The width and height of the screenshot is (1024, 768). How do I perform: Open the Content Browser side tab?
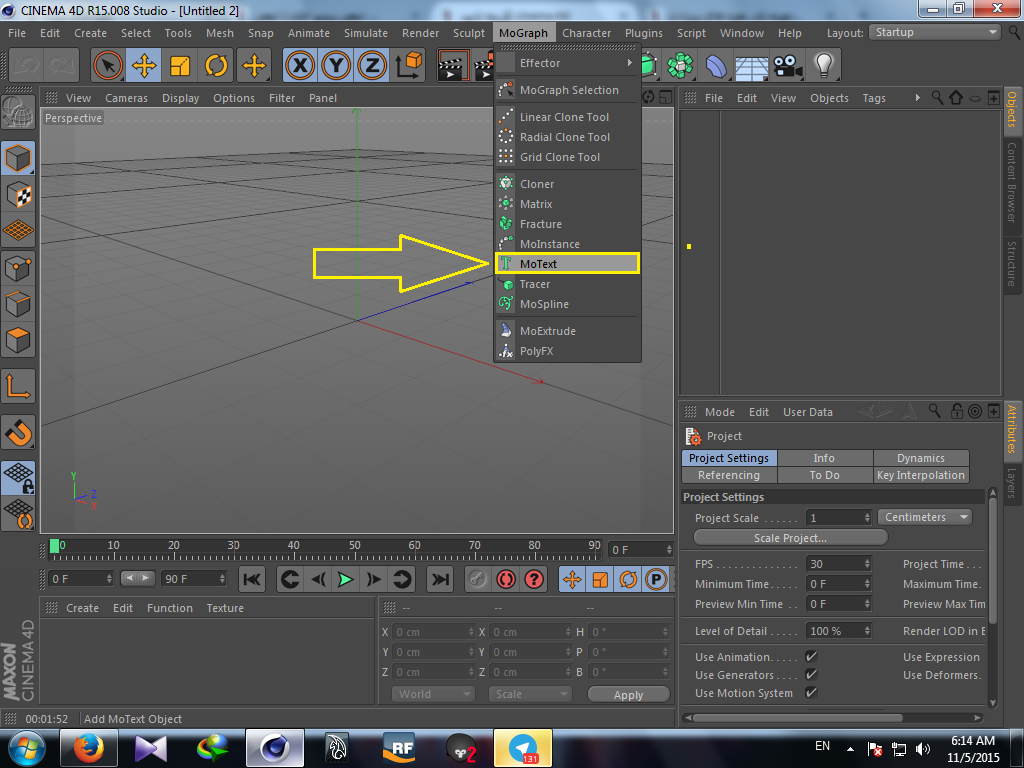point(1012,182)
